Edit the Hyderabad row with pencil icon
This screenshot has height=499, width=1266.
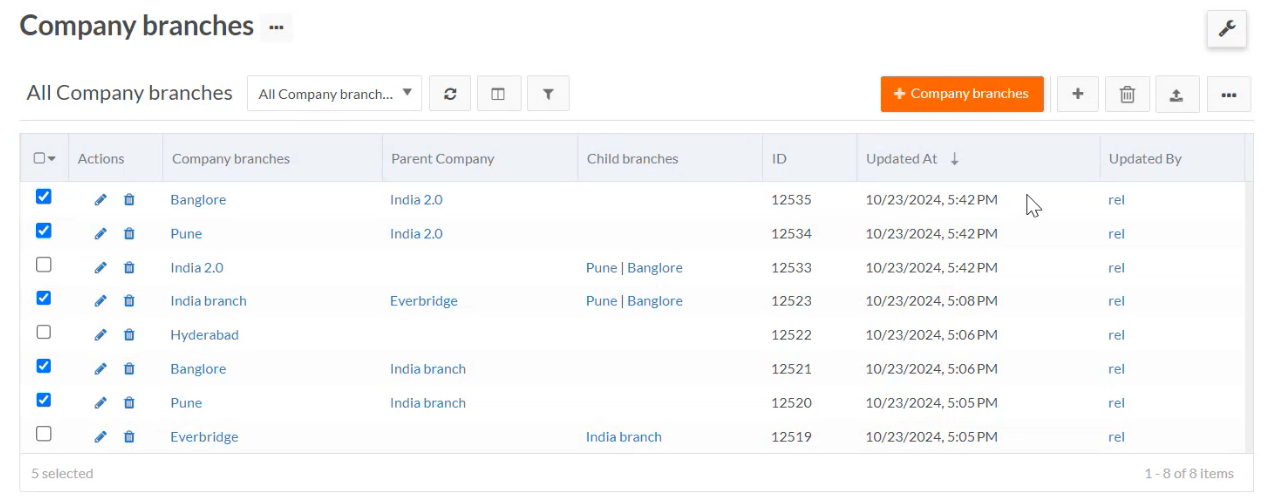[x=100, y=335]
